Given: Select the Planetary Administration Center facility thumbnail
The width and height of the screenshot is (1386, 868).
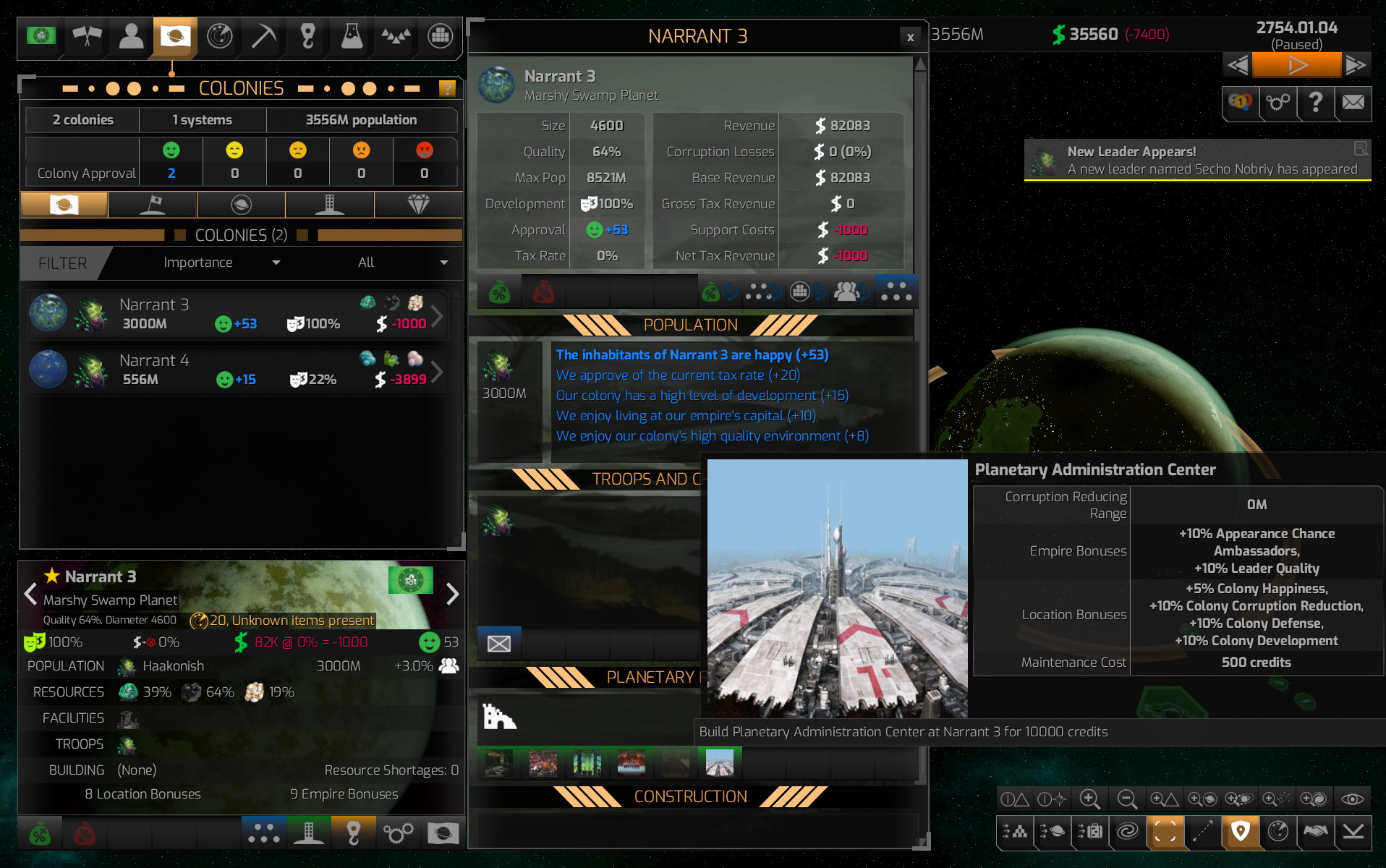Looking at the screenshot, I should 720,762.
